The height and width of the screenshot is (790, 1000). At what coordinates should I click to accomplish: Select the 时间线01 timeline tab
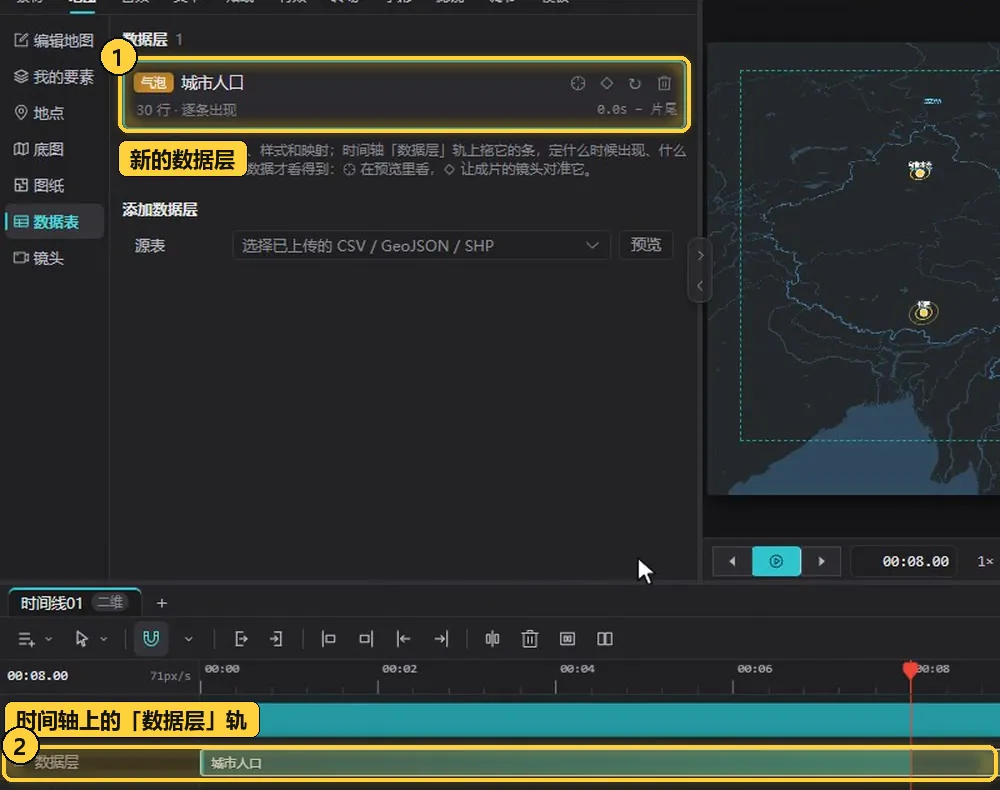(x=51, y=603)
